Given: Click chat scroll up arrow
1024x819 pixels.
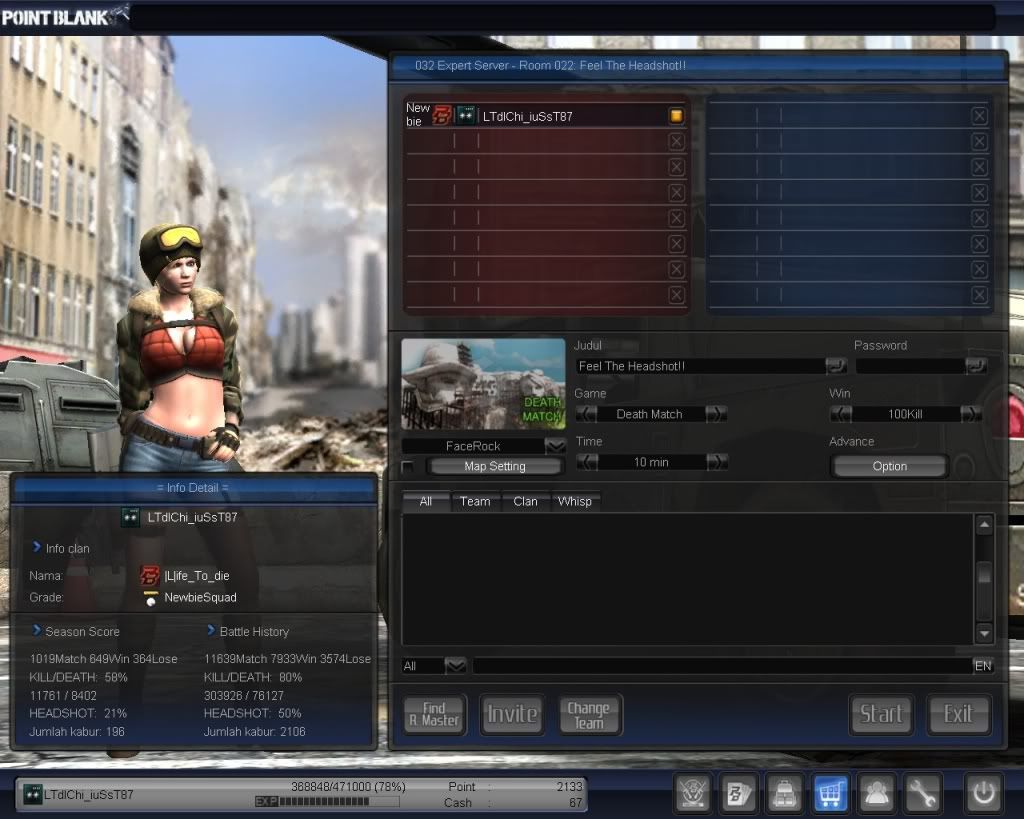Looking at the screenshot, I should click(x=984, y=524).
